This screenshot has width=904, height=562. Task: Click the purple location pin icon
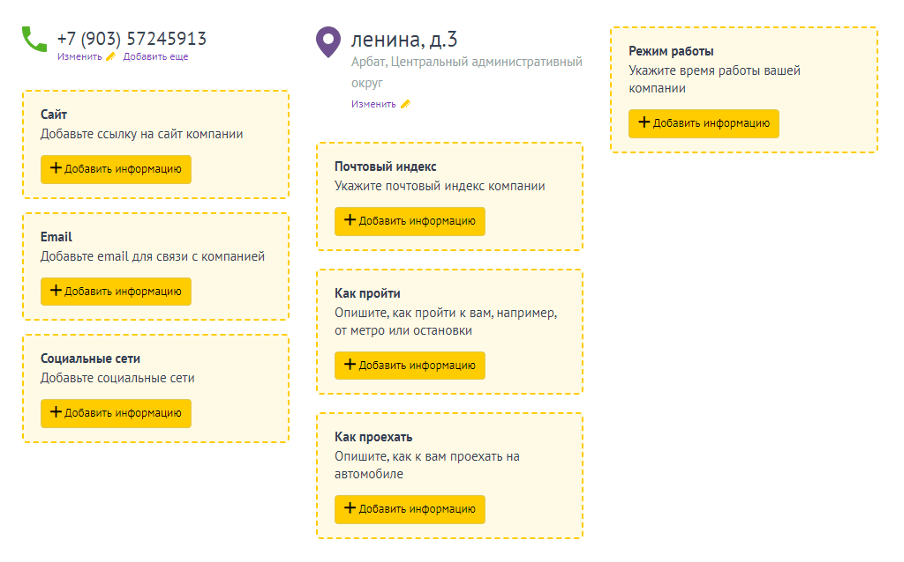pyautogui.click(x=327, y=42)
